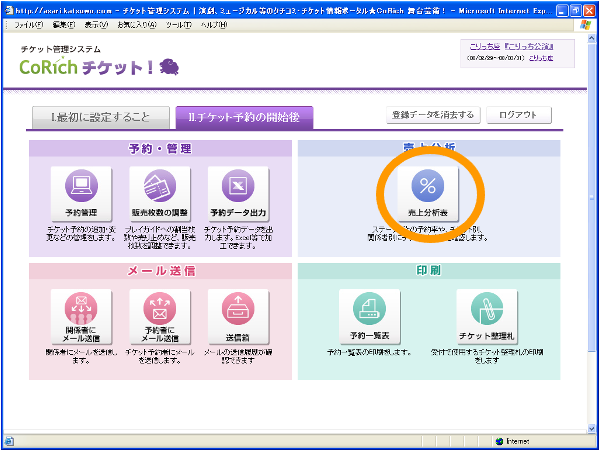Select the II.チケット予約の開始後 tab
This screenshot has width=602, height=452.
243,118
